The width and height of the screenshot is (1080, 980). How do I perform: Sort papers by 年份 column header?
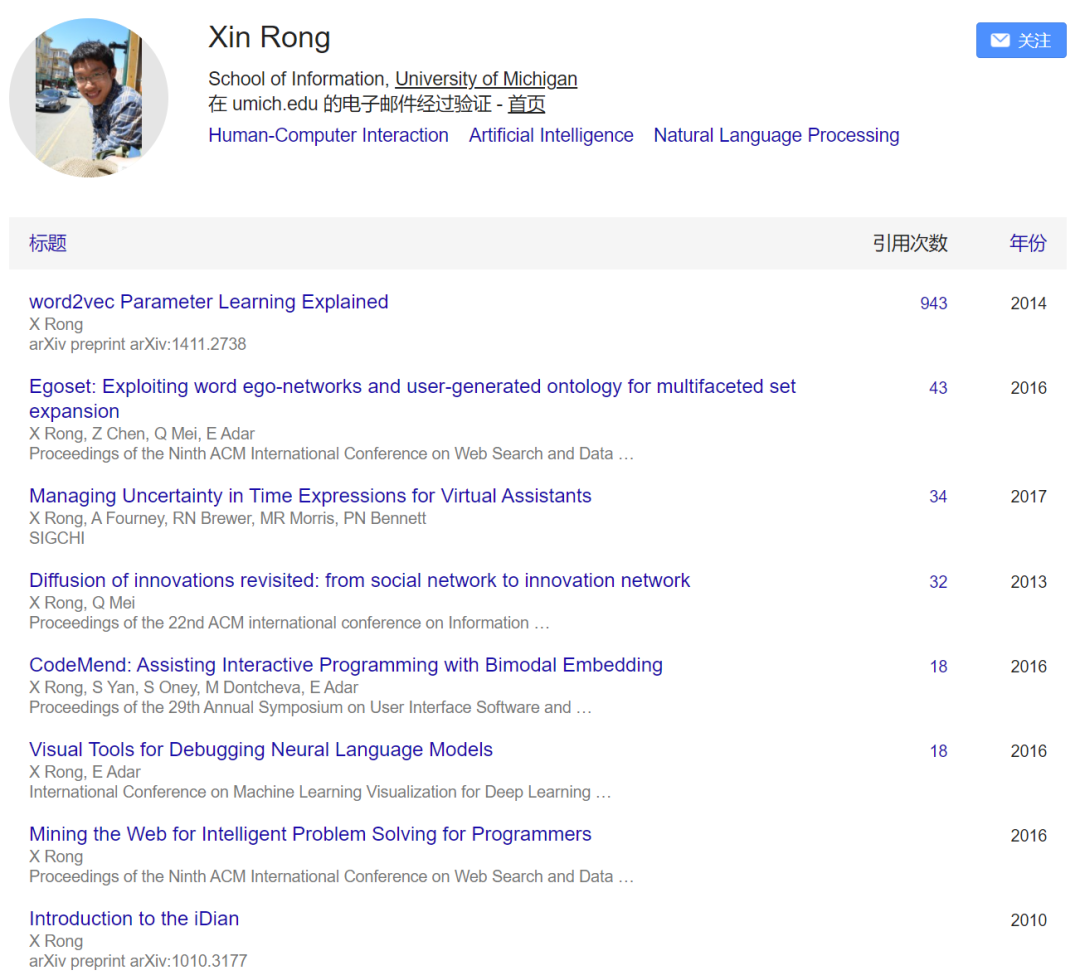click(x=1027, y=243)
